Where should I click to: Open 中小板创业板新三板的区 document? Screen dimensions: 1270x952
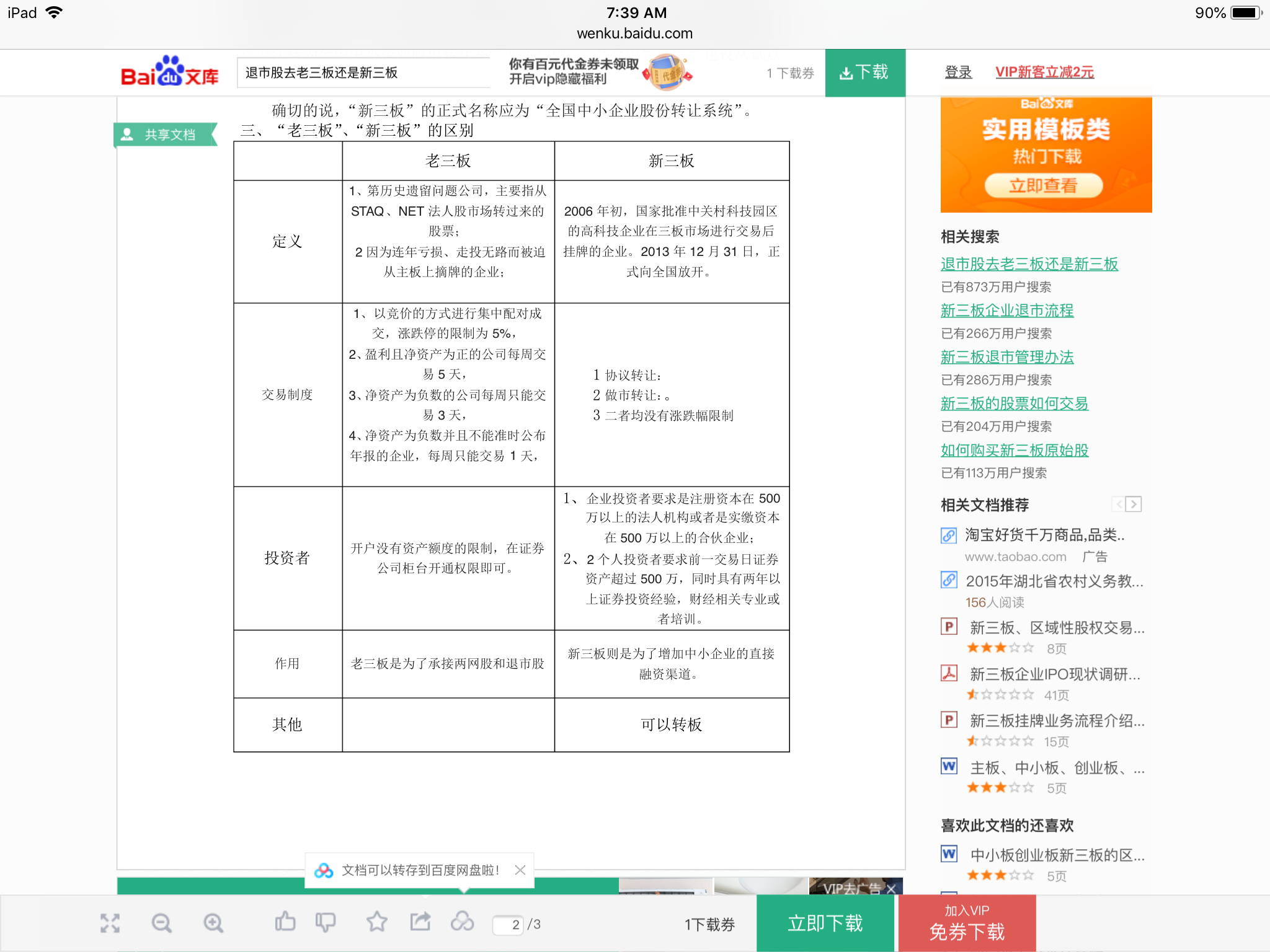pyautogui.click(x=1057, y=855)
